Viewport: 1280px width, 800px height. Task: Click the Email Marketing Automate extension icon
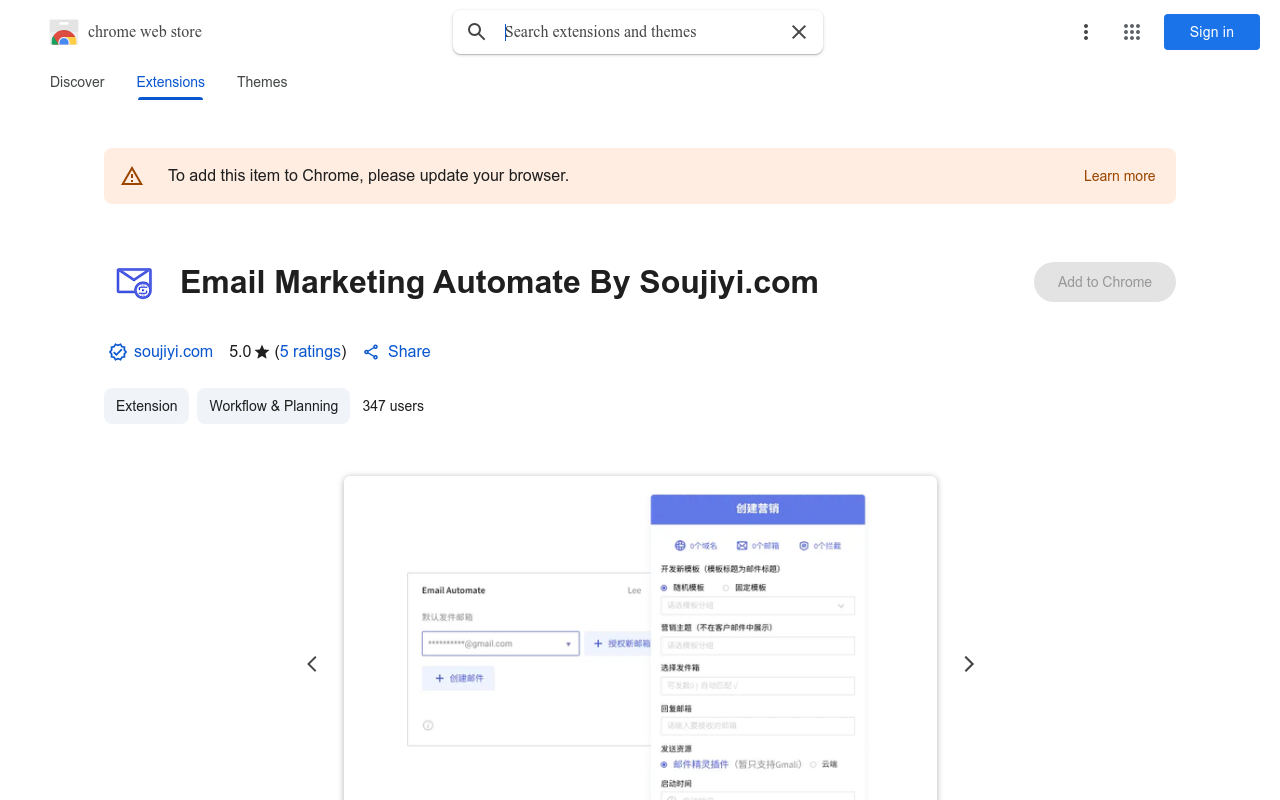click(134, 282)
